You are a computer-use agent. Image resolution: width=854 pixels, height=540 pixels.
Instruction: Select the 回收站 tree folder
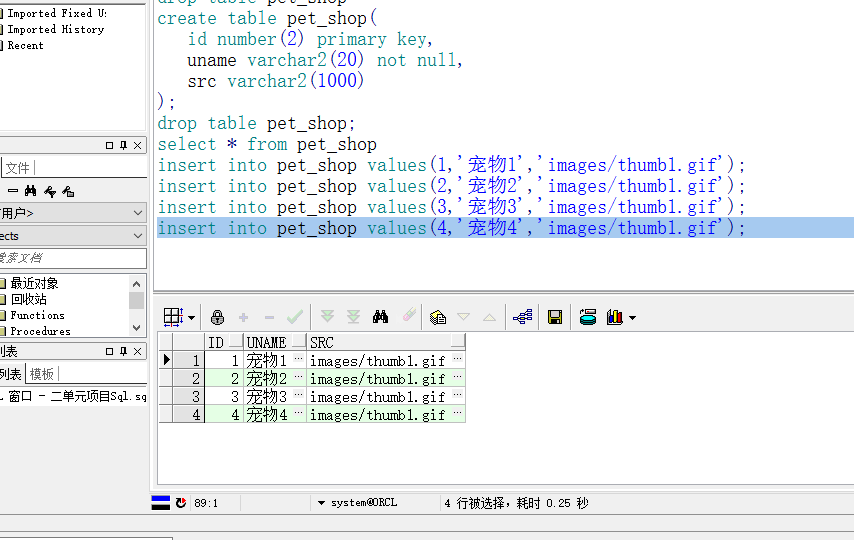pos(29,299)
